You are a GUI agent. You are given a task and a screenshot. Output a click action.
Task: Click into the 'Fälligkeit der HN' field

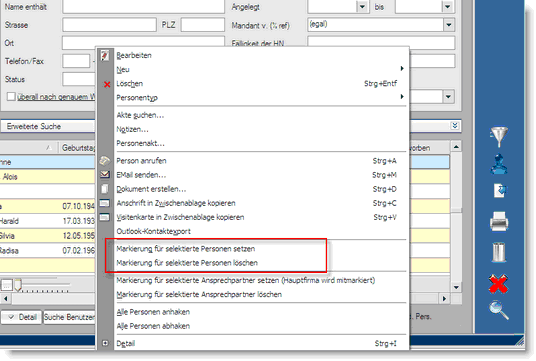coord(381,43)
